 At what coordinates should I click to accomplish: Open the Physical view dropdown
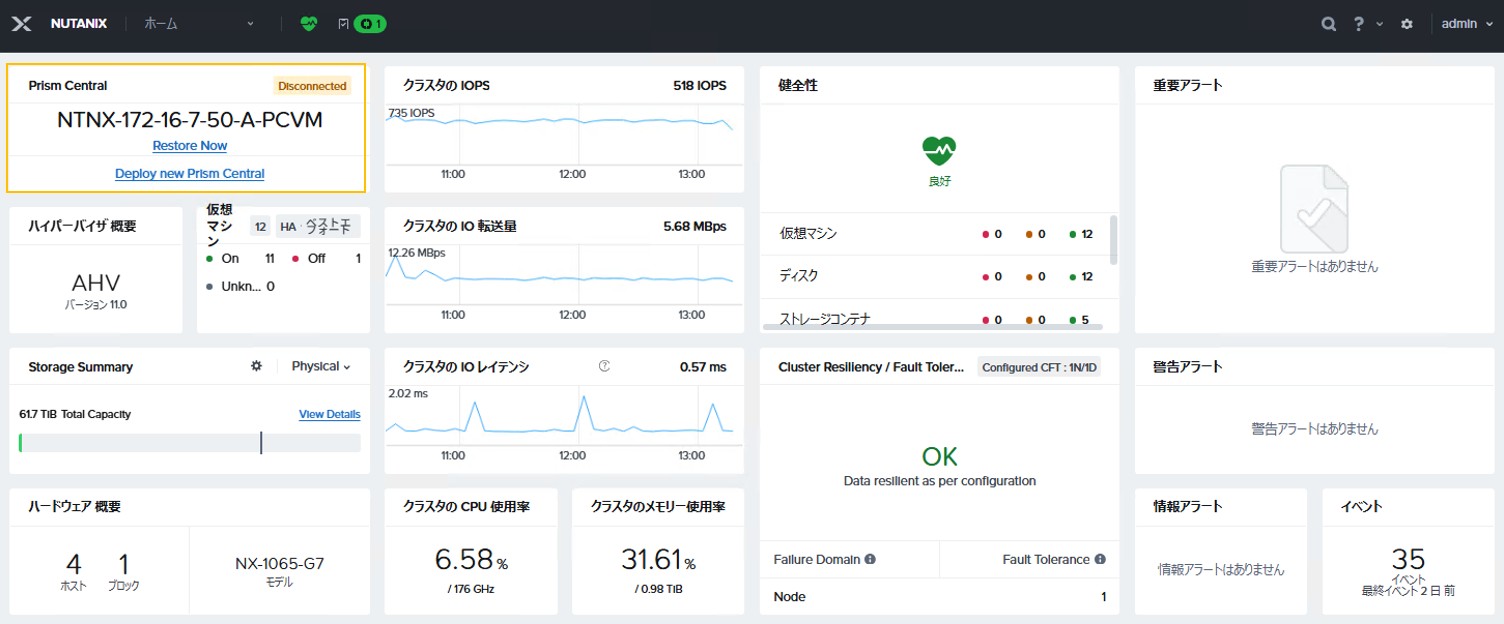click(321, 367)
